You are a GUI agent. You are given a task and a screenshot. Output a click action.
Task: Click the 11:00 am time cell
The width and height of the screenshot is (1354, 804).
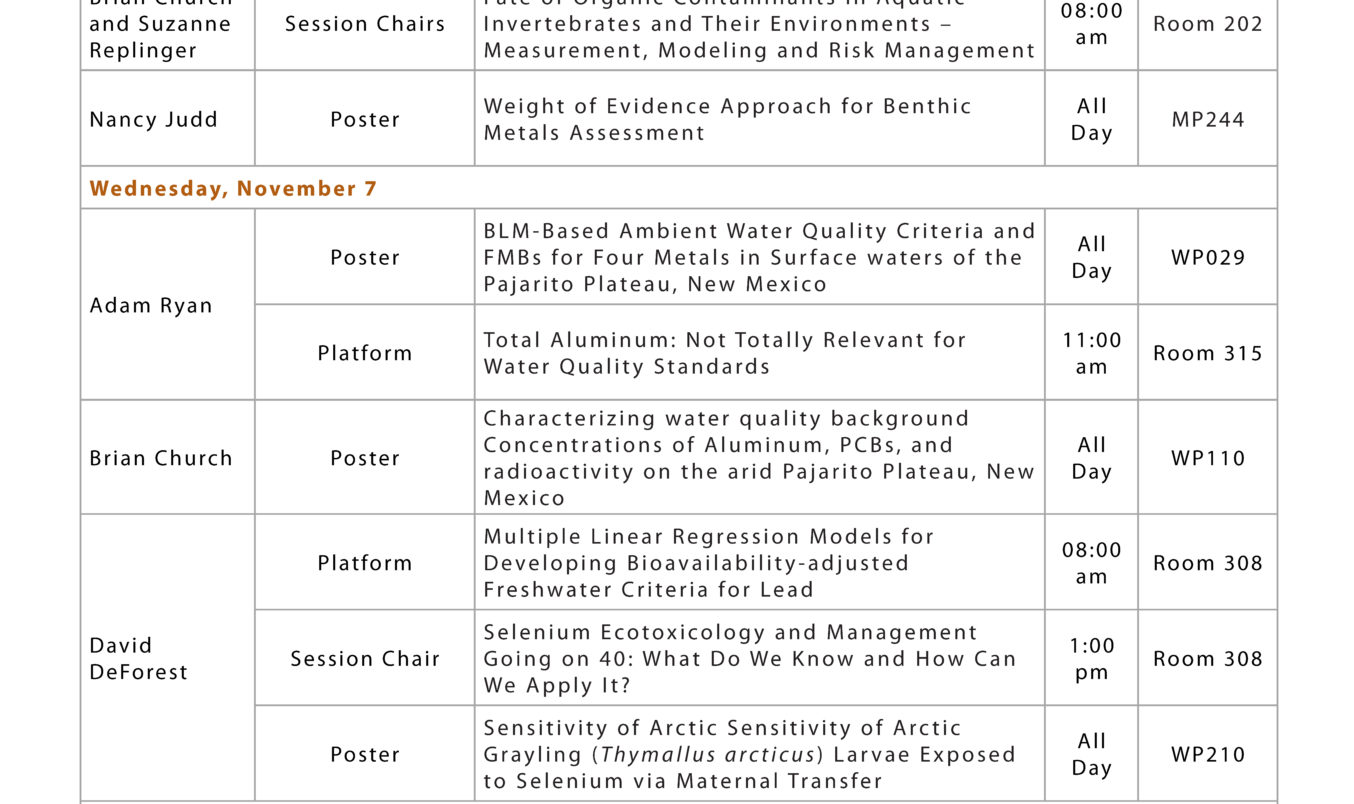[x=1092, y=353]
